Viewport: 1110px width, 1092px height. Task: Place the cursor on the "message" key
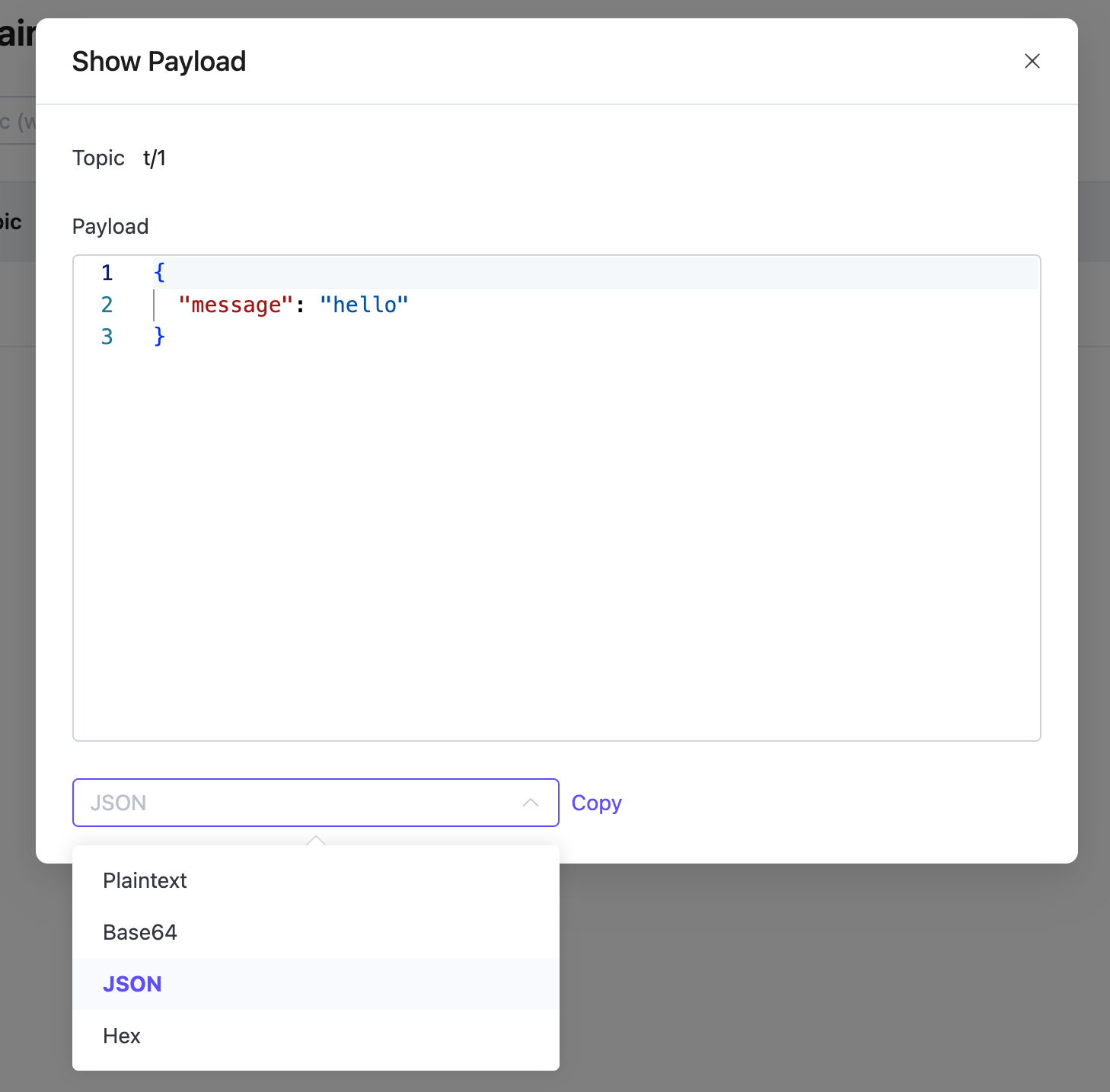[x=235, y=305]
